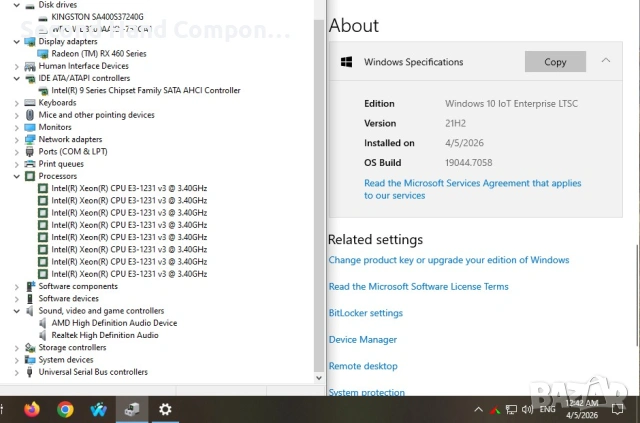Expand the Universal Serial Bus controllers node
The height and width of the screenshot is (423, 640).
[17, 372]
